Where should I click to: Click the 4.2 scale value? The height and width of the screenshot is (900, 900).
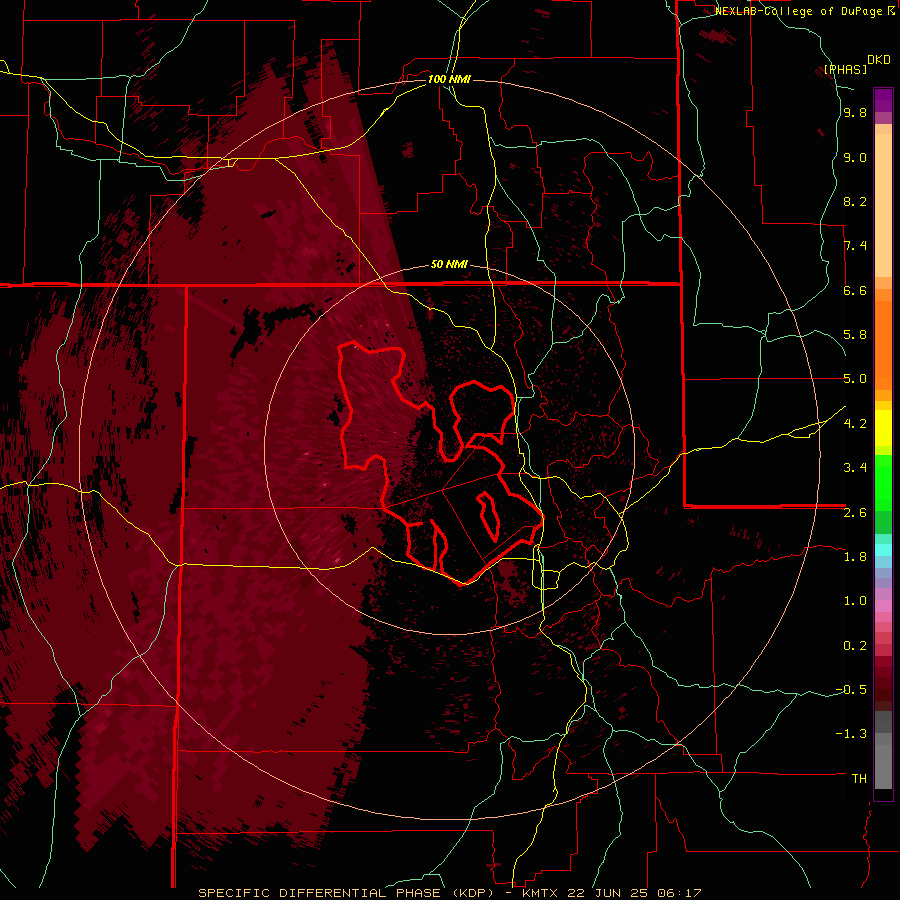pyautogui.click(x=855, y=424)
